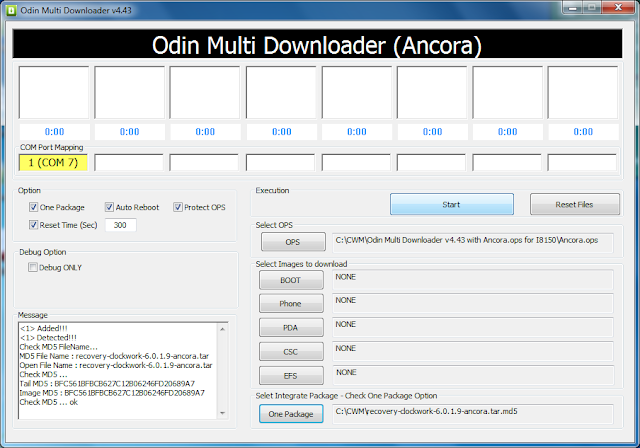Image resolution: width=640 pixels, height=448 pixels.
Task: Click the Odin Multi Downloader (Ancora) banner
Action: point(317,44)
